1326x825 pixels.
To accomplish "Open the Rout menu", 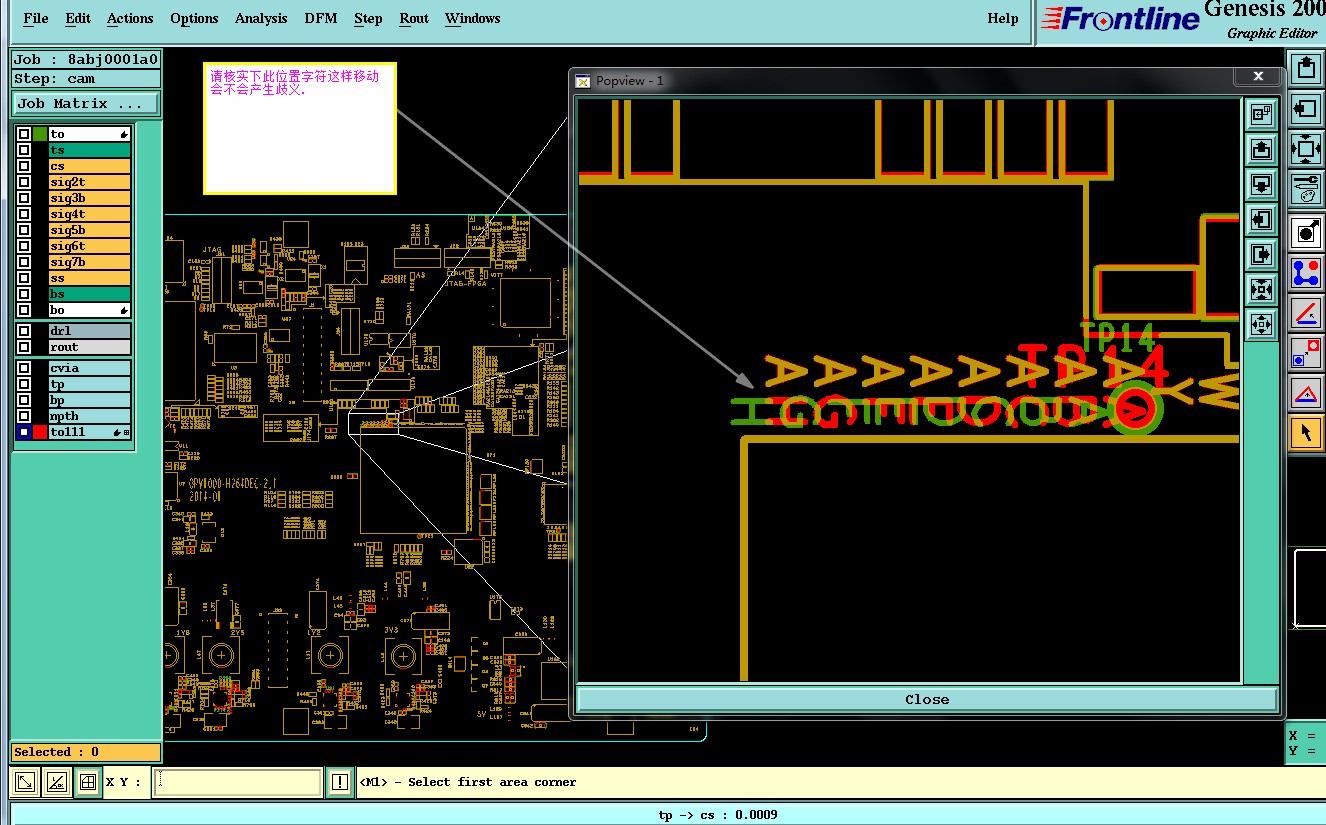I will click(414, 18).
